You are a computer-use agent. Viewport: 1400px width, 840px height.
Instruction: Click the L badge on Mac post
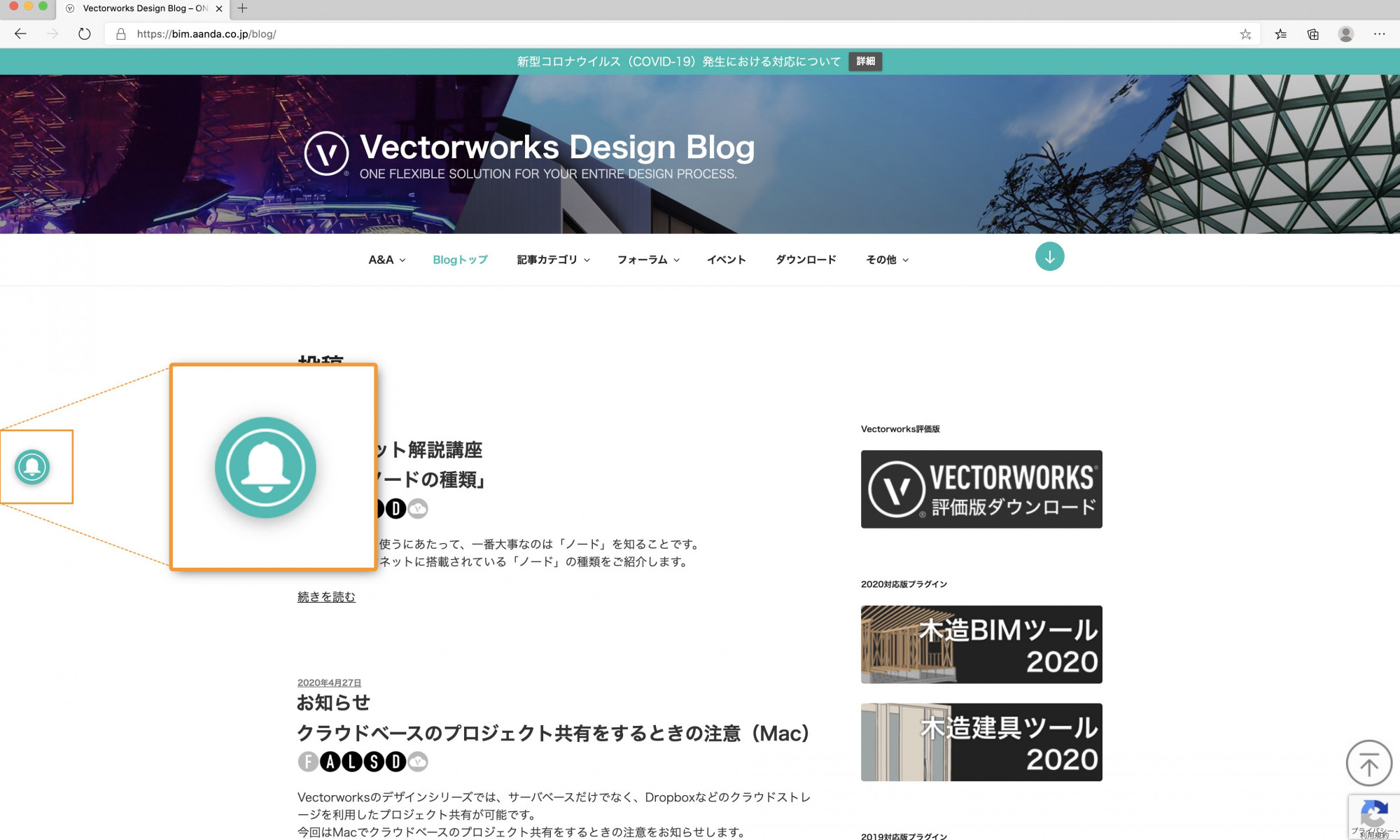pos(351,762)
